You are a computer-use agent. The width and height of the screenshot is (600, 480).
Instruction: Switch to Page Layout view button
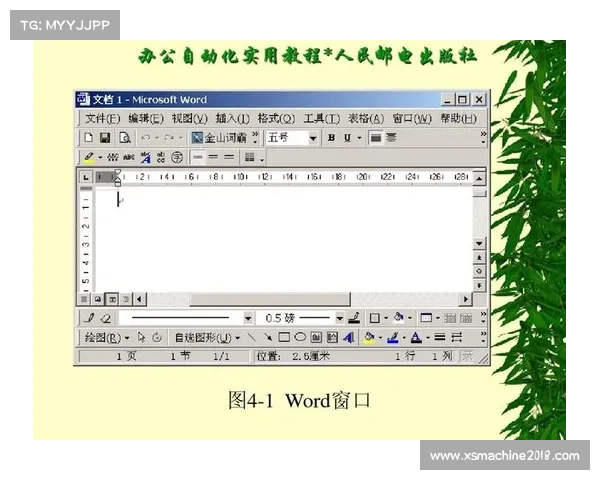click(x=112, y=299)
